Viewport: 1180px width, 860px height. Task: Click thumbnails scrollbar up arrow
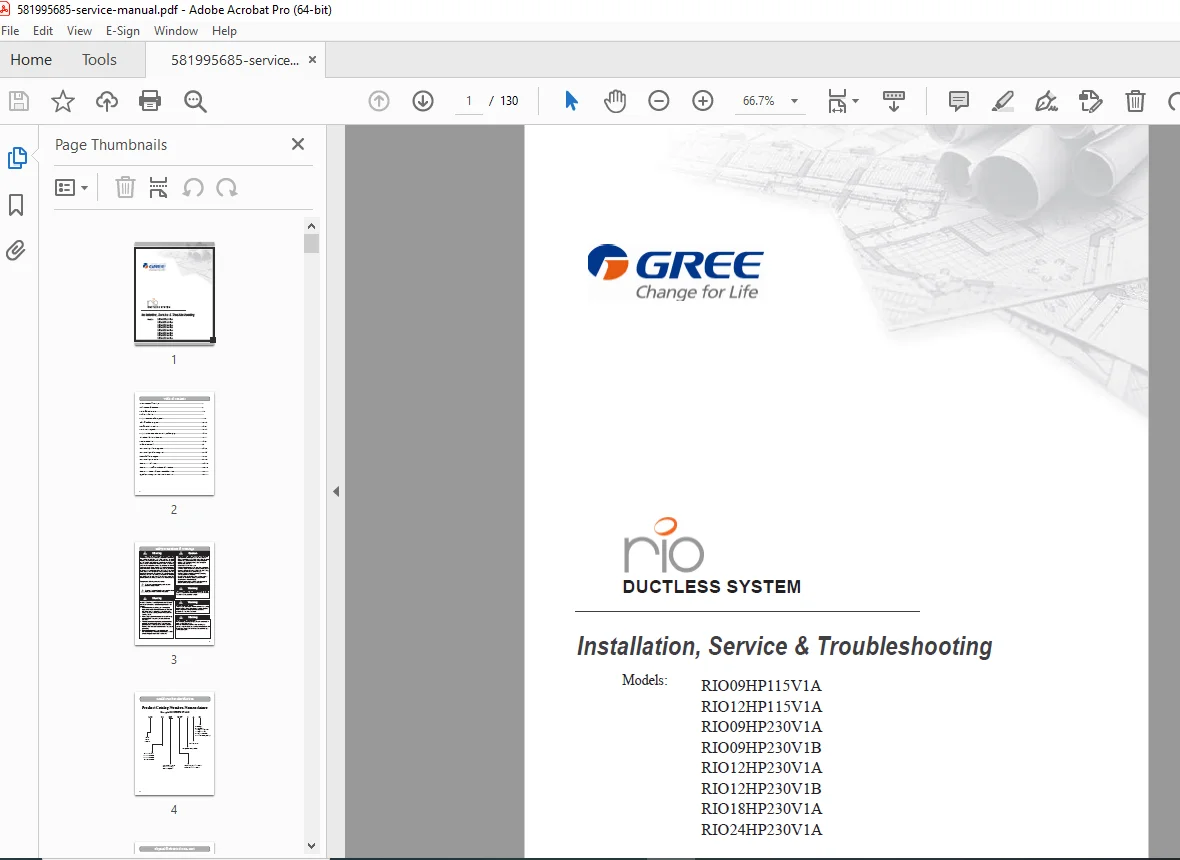[312, 226]
